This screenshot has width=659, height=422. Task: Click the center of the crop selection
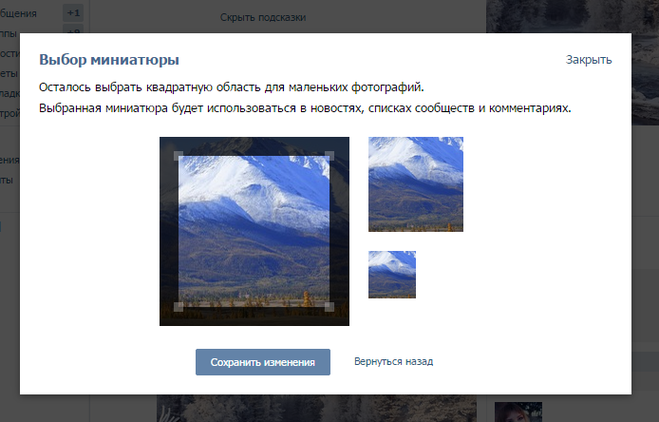(x=254, y=231)
